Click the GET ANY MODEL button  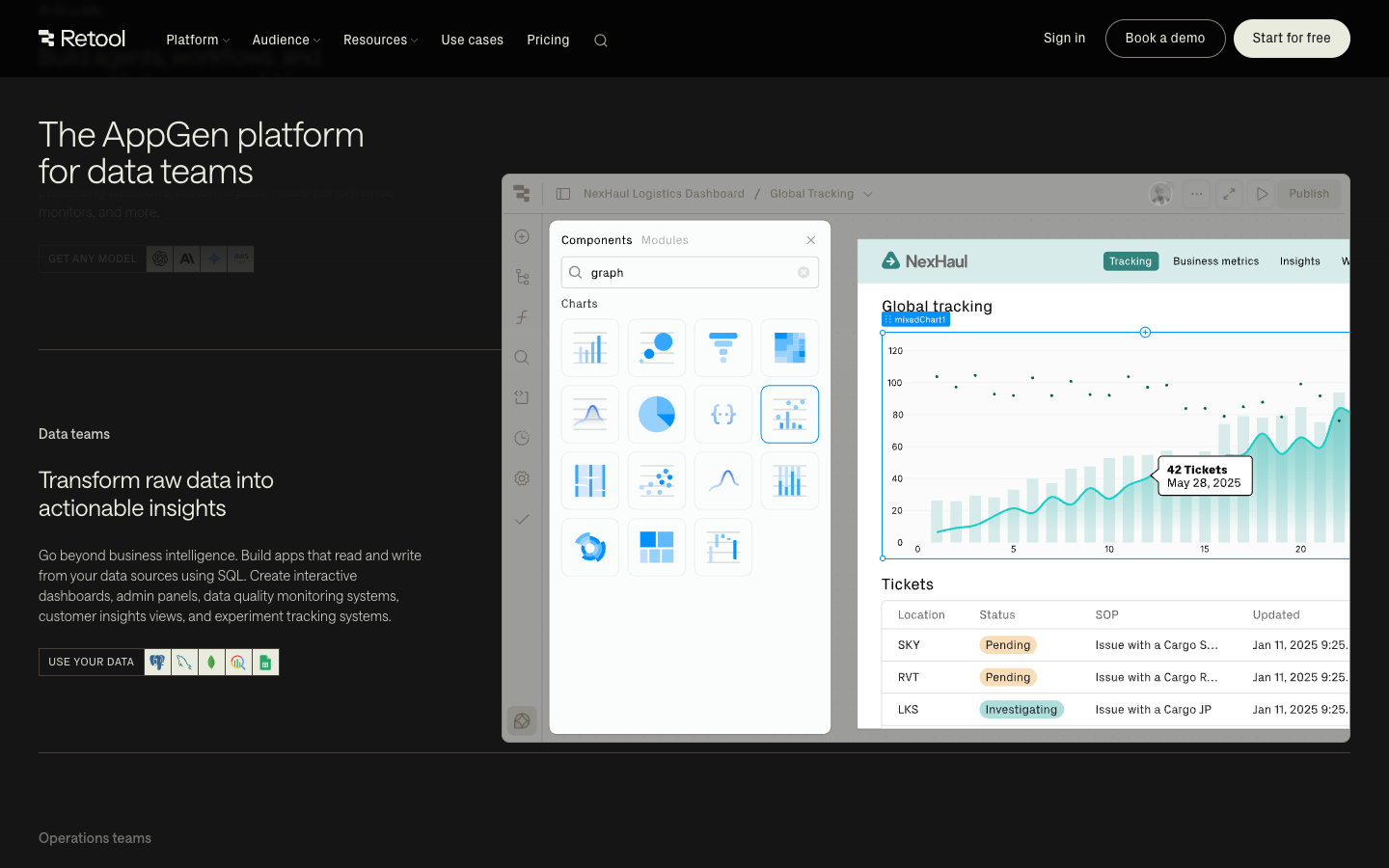click(x=93, y=258)
